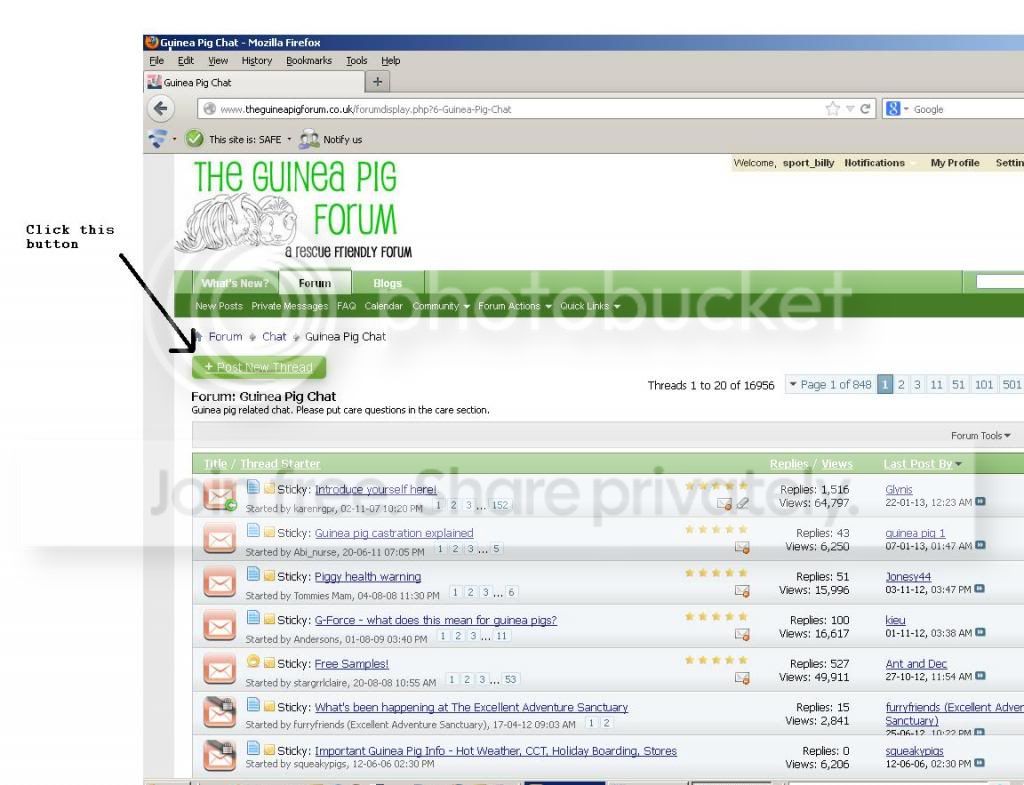This screenshot has height=785, width=1024.
Task: Toggle sort order arrow on Last Post By
Action: coord(958,464)
